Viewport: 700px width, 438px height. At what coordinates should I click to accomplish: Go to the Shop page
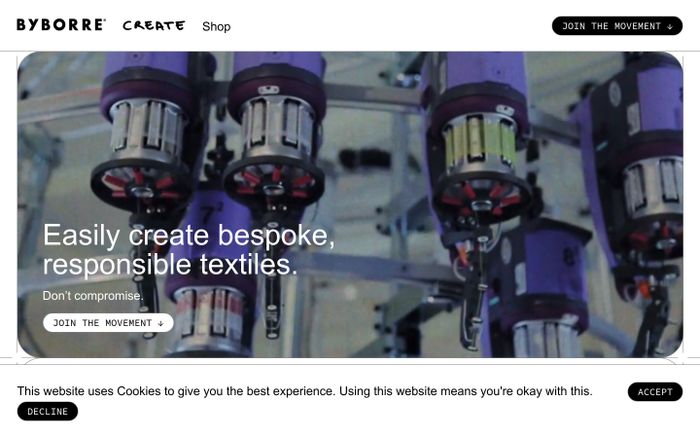(216, 26)
